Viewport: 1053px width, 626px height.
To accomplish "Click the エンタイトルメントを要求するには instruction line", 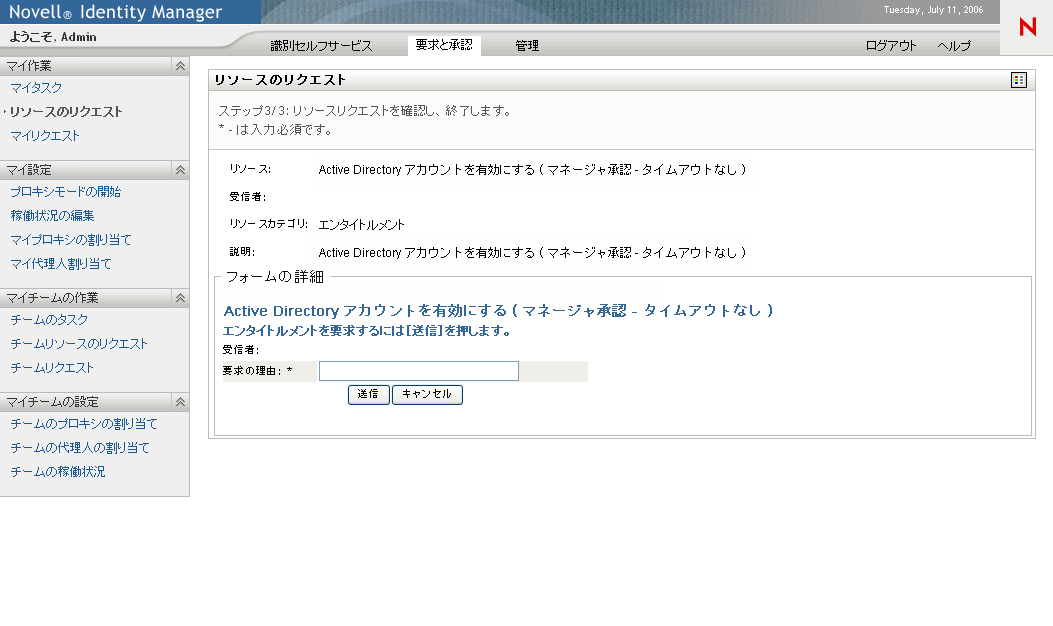I will pyautogui.click(x=367, y=331).
